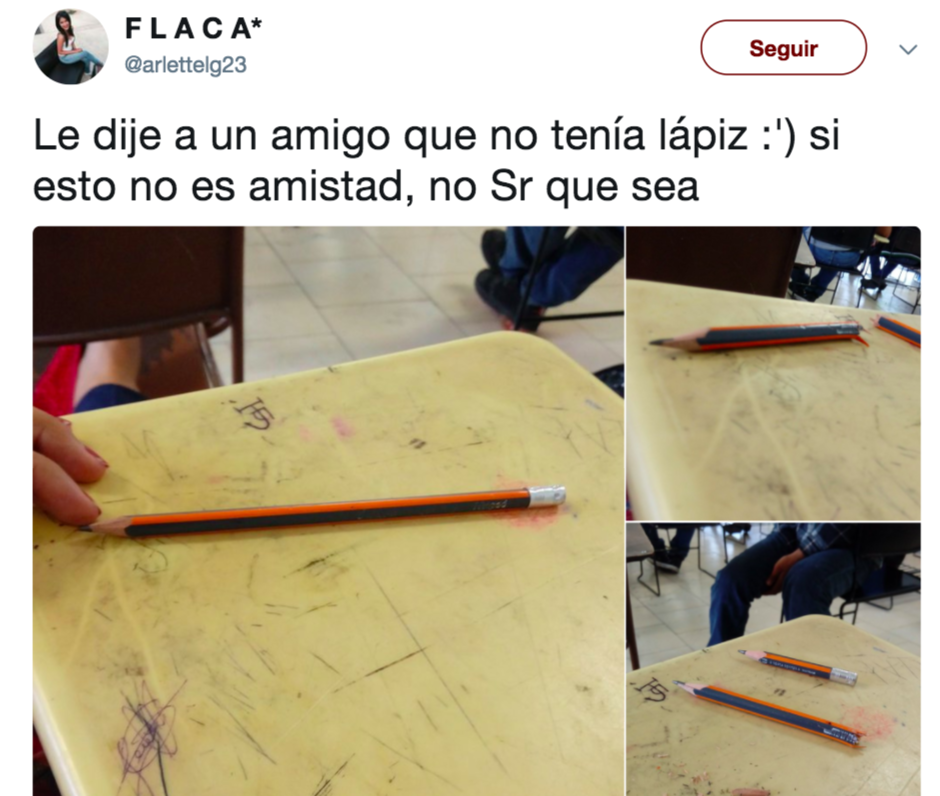Open the FLACA* display name link
The width and height of the screenshot is (940, 796).
pyautogui.click(x=193, y=28)
